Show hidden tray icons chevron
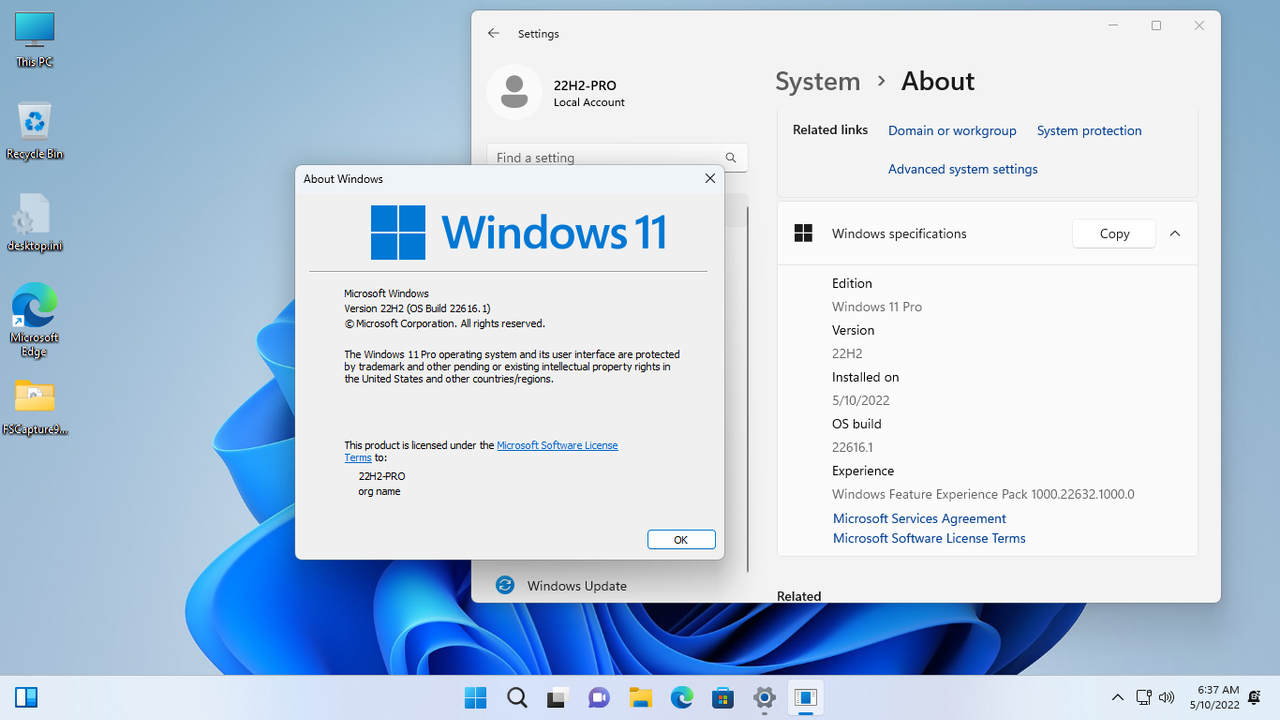The image size is (1280, 720). [1118, 697]
